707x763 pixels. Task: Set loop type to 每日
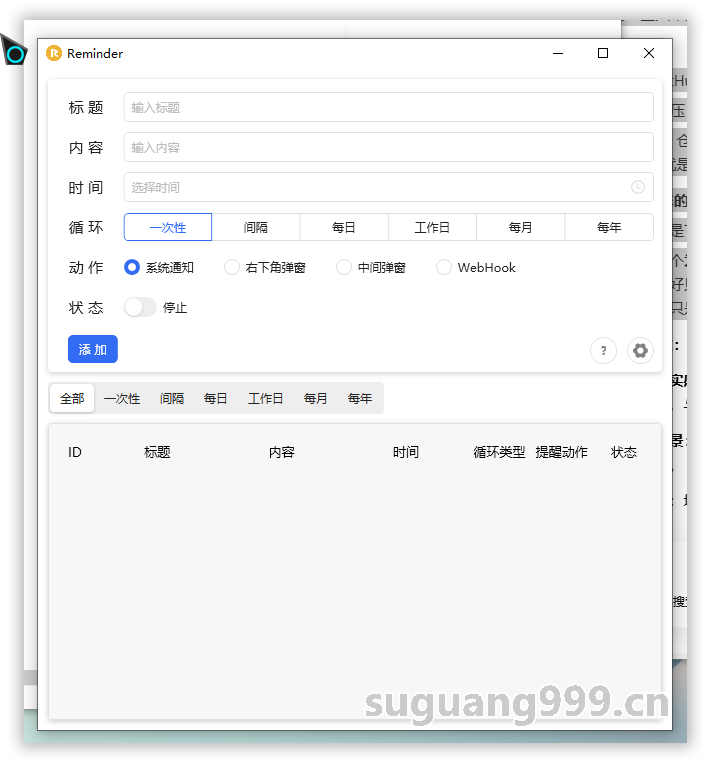click(x=344, y=227)
